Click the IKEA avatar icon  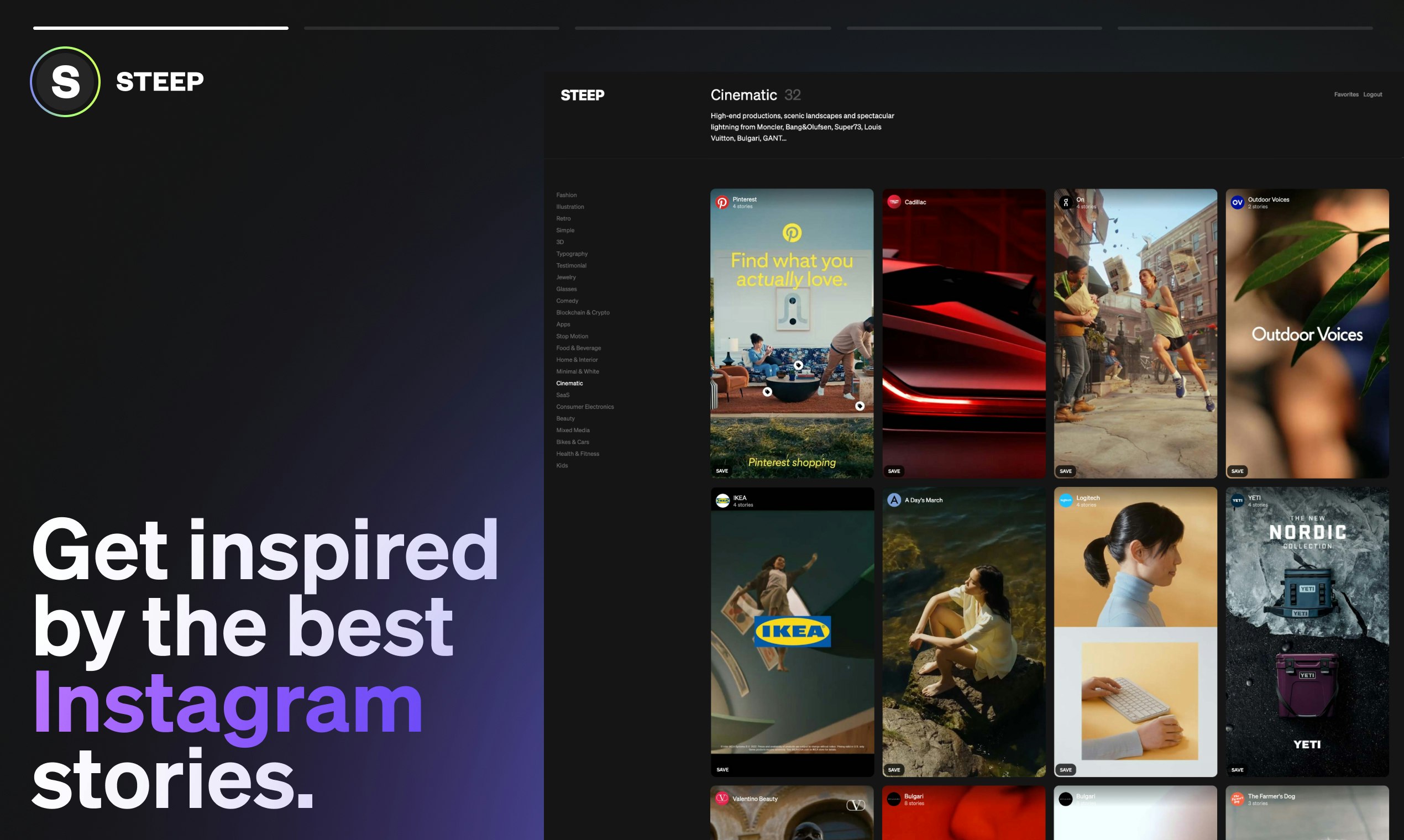click(x=722, y=500)
